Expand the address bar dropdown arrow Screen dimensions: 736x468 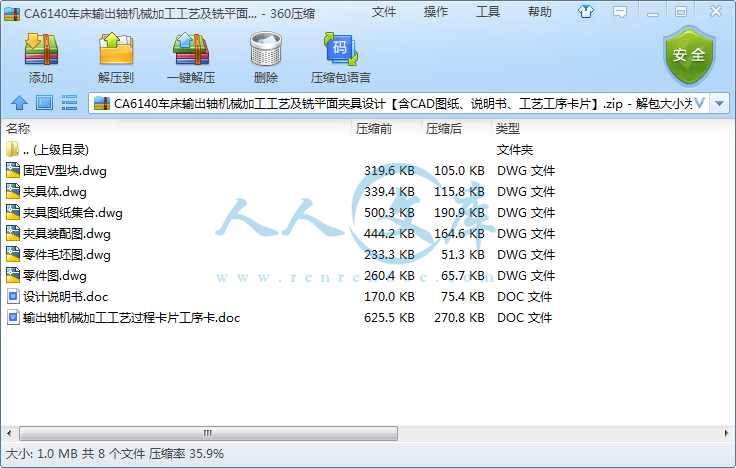[x=720, y=103]
